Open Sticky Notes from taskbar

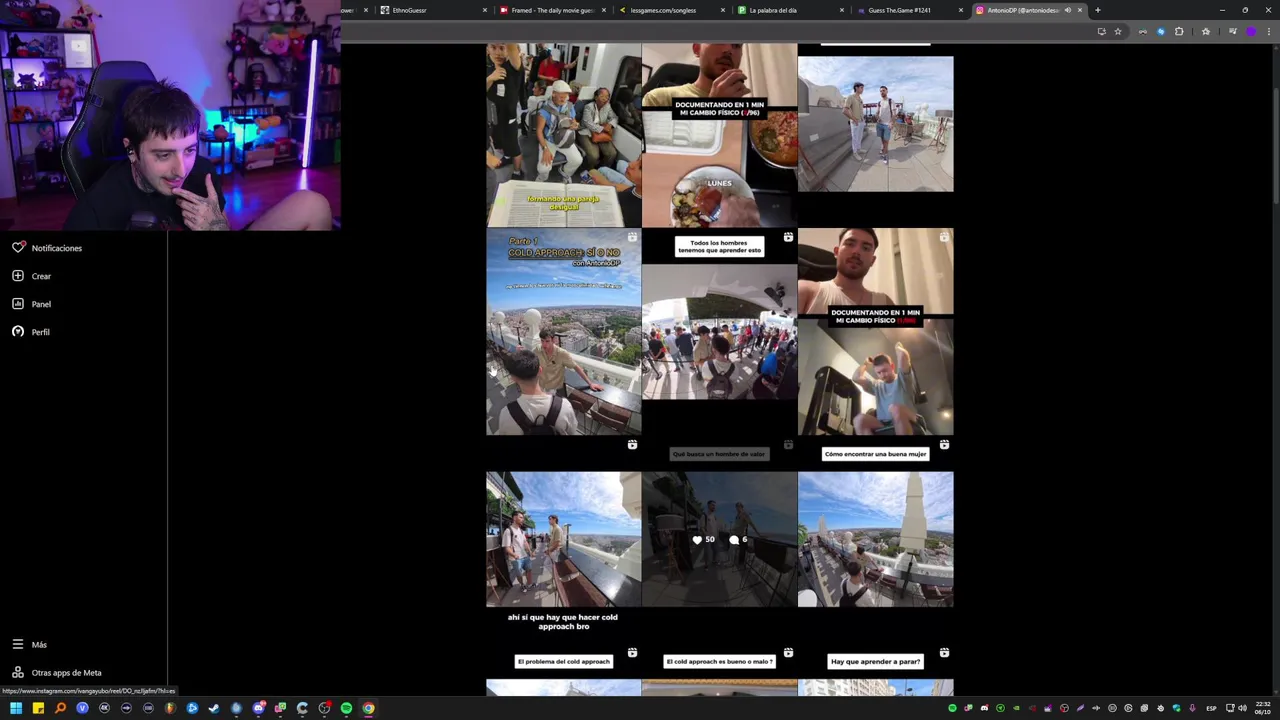click(38, 708)
